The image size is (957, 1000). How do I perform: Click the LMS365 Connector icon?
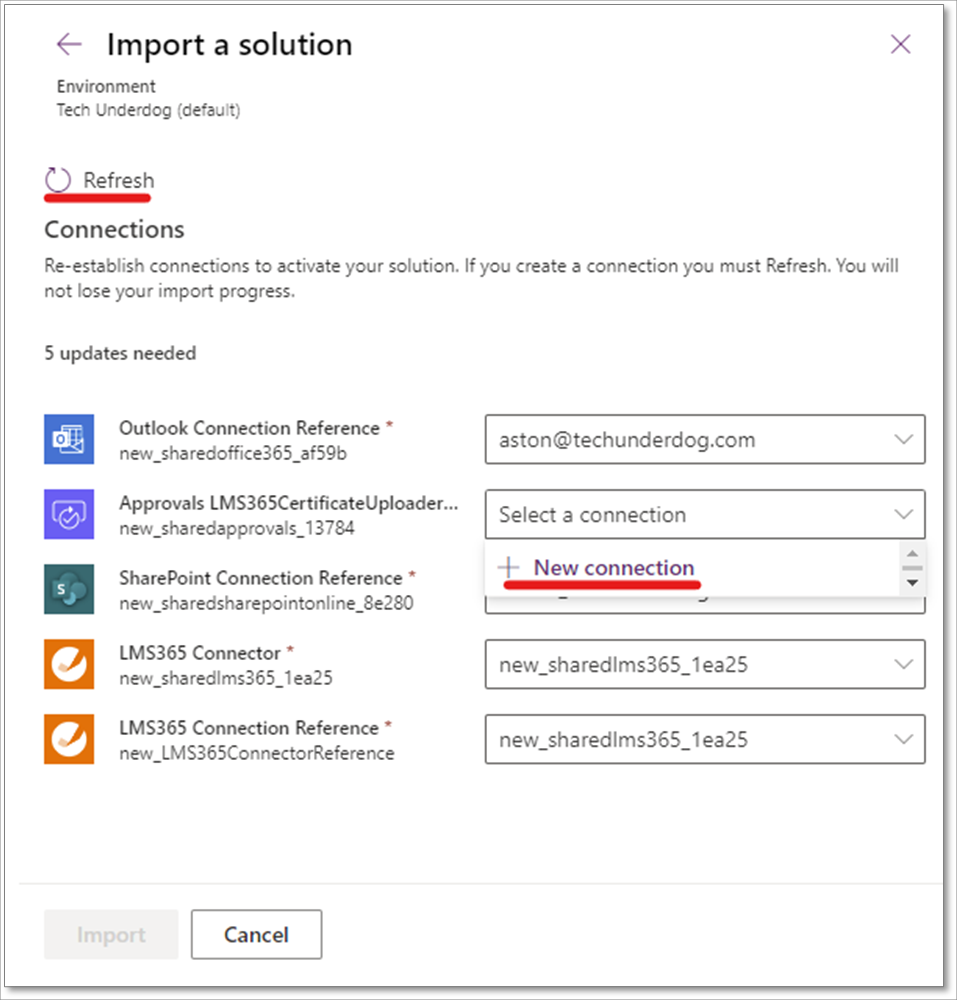69,664
